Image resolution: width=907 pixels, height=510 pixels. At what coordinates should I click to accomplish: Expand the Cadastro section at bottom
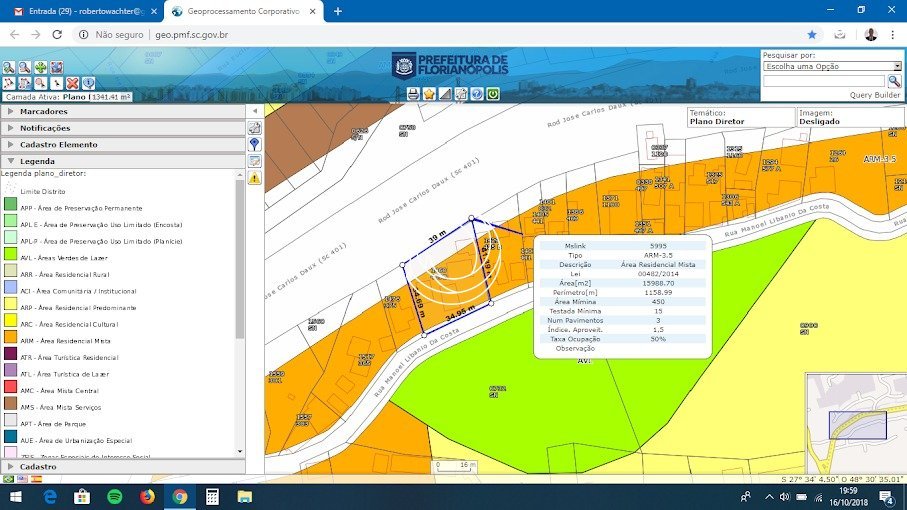coord(123,467)
